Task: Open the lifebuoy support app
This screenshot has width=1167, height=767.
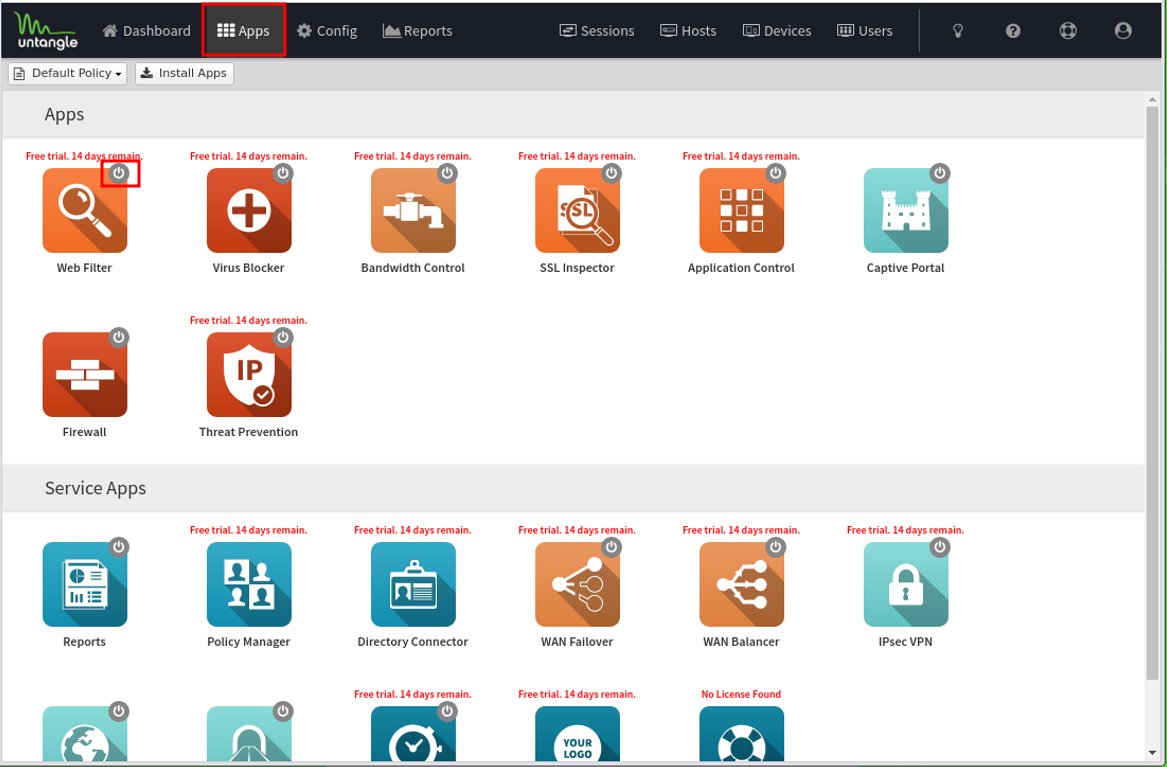Action: pos(741,734)
